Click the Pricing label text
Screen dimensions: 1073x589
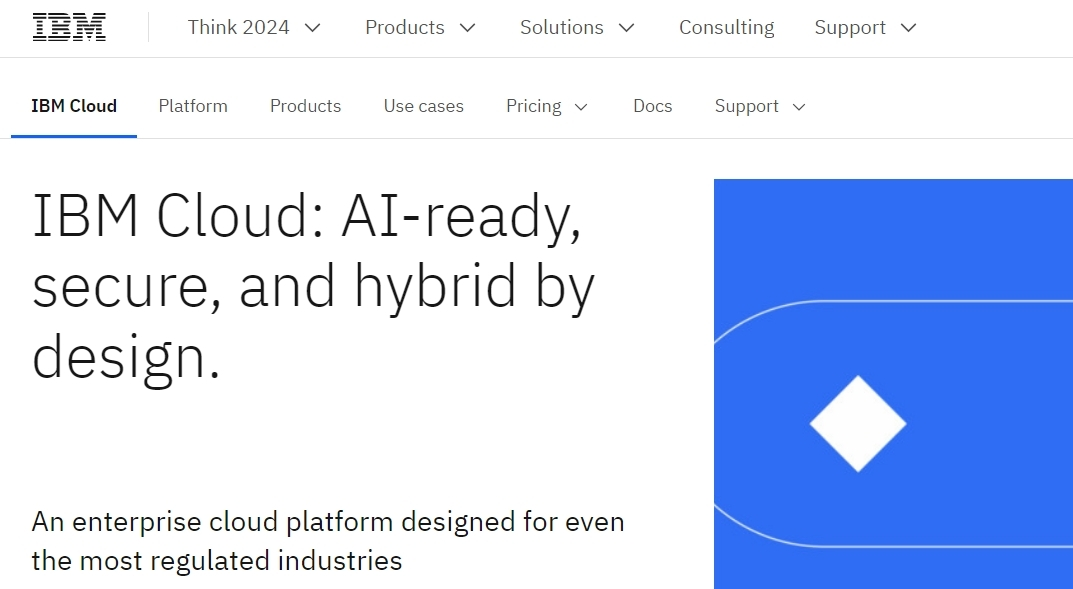coord(533,106)
